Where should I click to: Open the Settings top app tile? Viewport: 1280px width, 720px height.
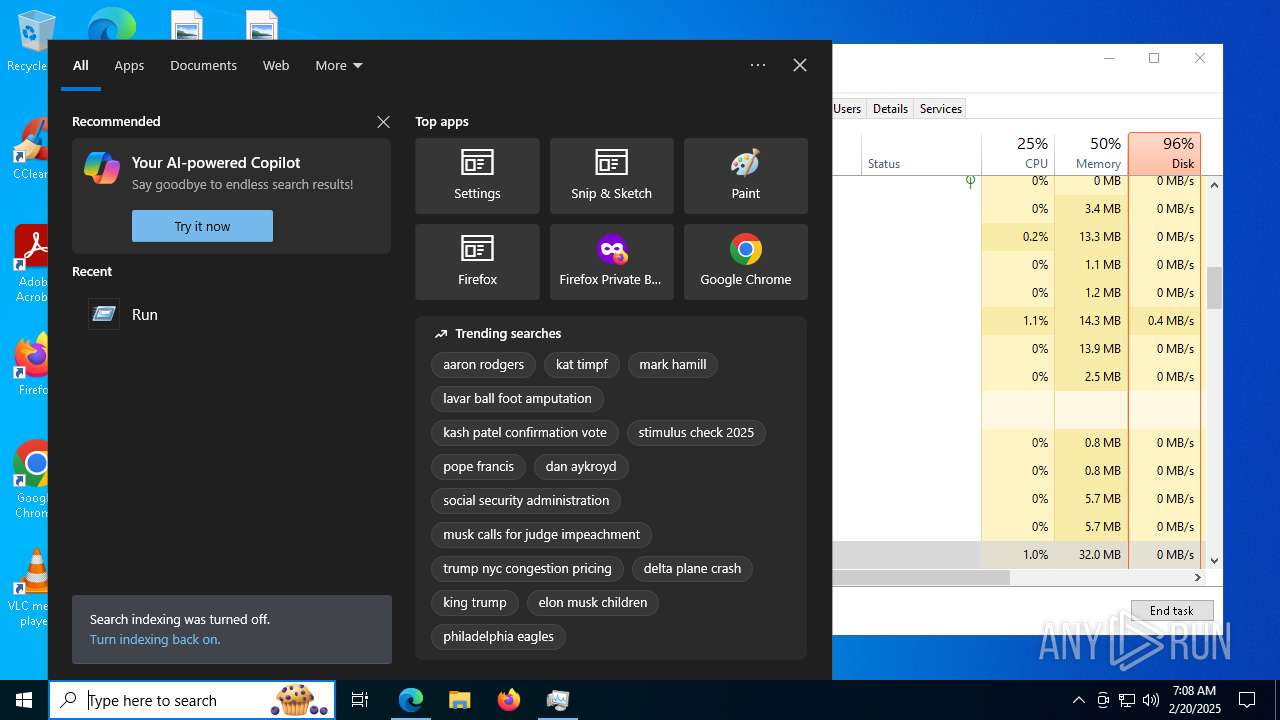click(477, 176)
